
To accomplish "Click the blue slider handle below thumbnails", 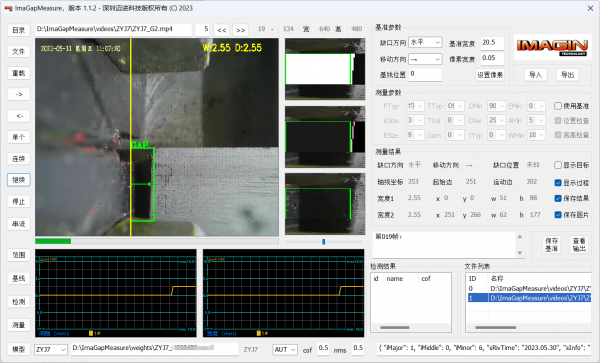I will click(324, 242).
